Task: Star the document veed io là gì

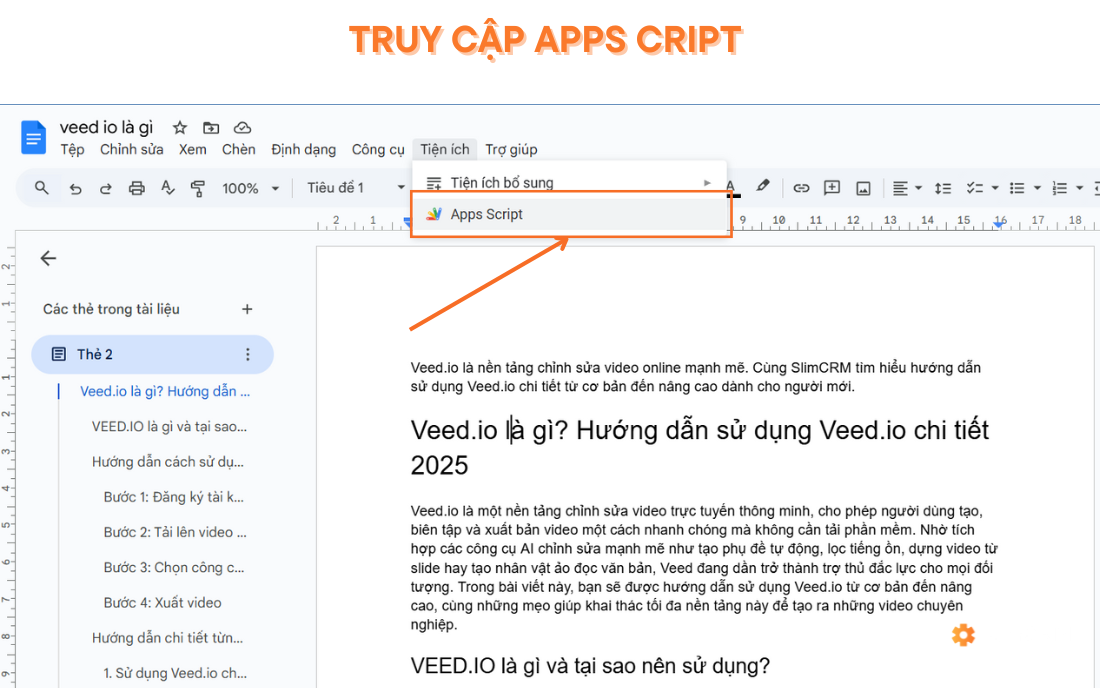Action: [180, 128]
